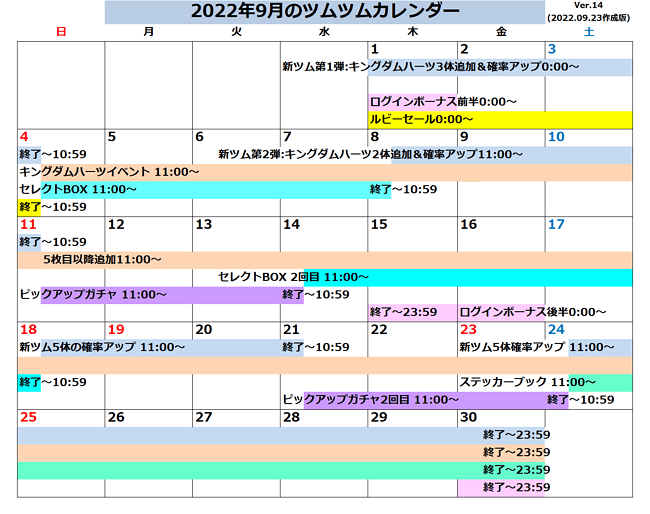This screenshot has width=650, height=514.
Task: Click the ログインボーナス後半0:00～ event
Action: point(532,312)
